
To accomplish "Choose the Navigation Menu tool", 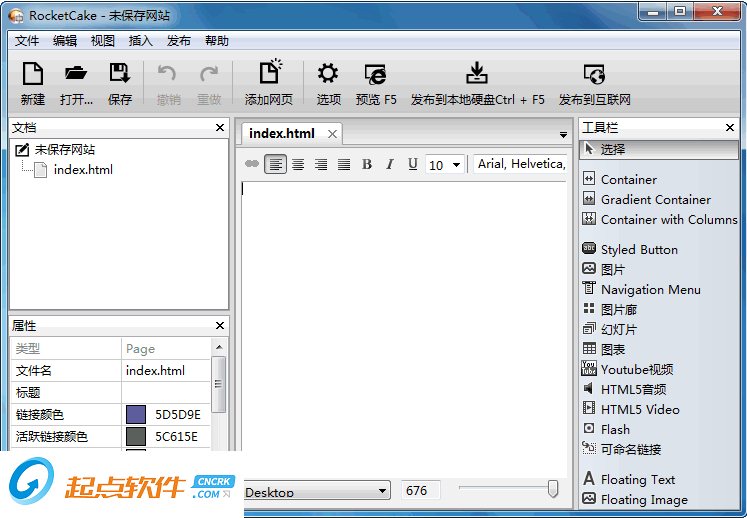I will click(x=641, y=290).
